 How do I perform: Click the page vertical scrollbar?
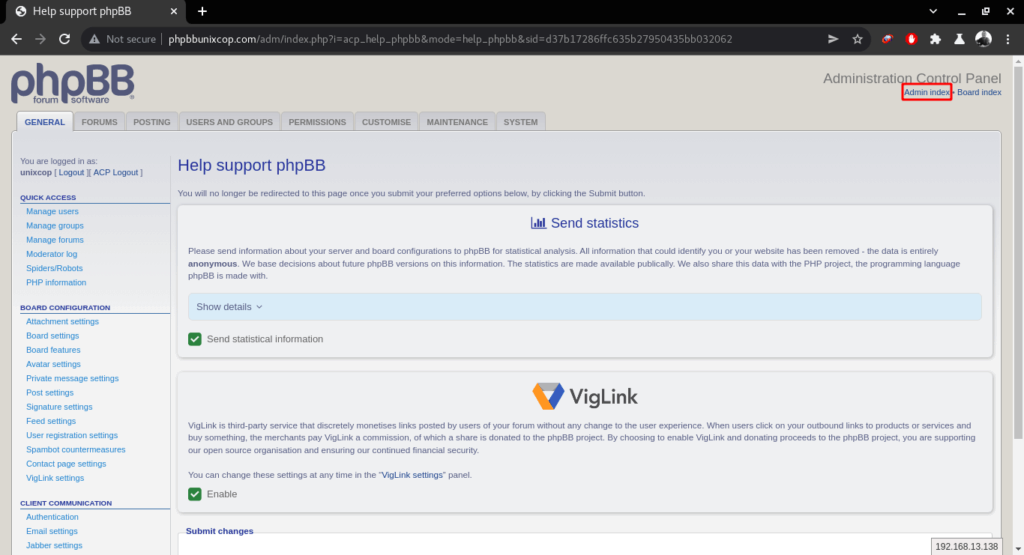(1017, 251)
